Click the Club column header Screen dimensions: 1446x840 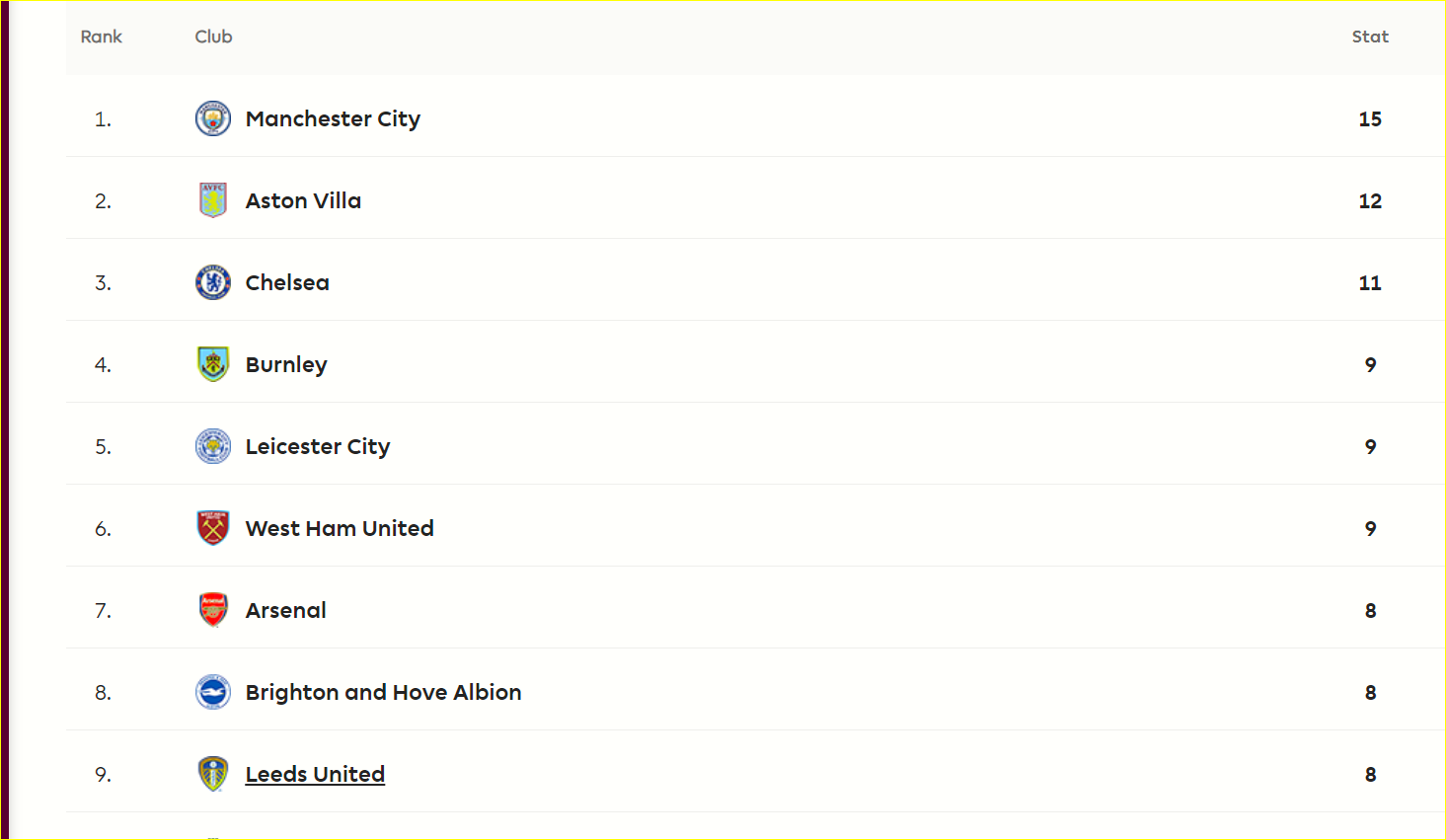coord(213,37)
